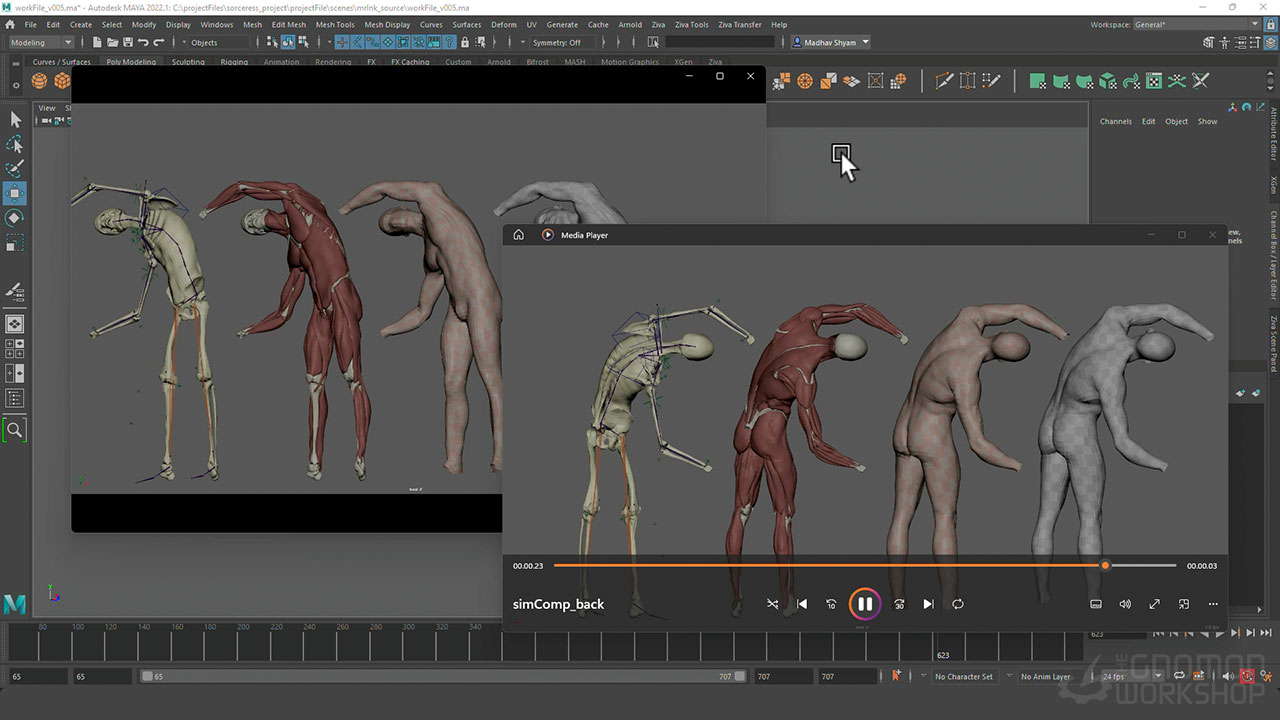Toggle the highlighted snap to grid icon
1280x720 pixels.
point(342,42)
